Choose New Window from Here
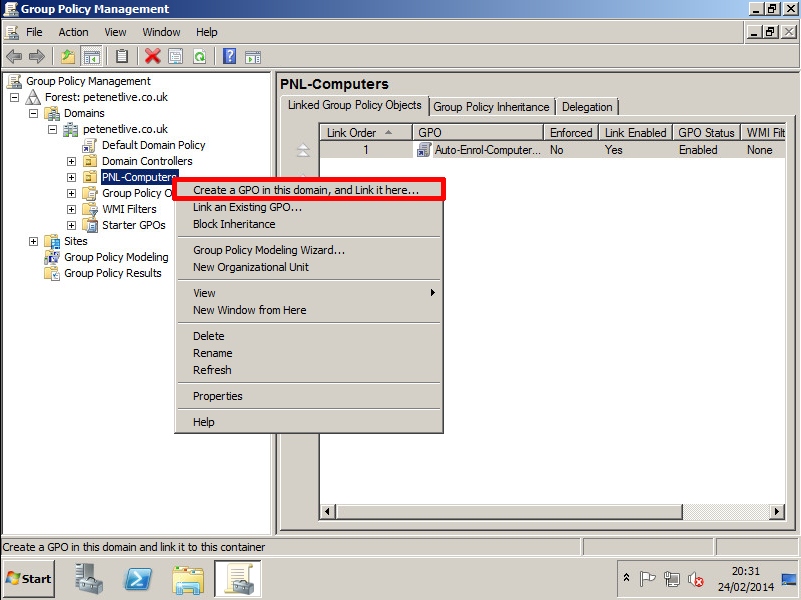This screenshot has height=600, width=801. (x=309, y=310)
